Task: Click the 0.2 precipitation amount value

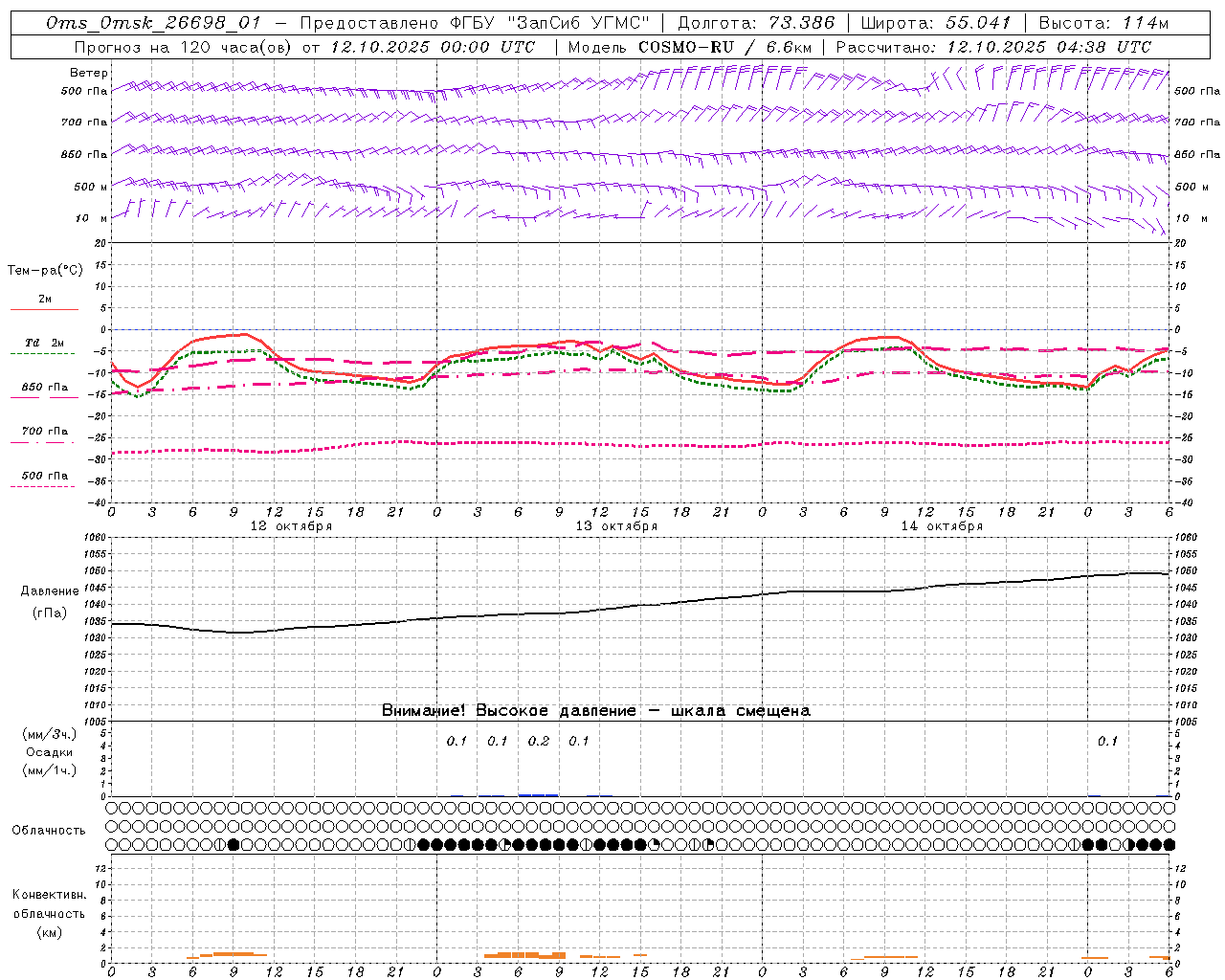Action: coord(539,742)
